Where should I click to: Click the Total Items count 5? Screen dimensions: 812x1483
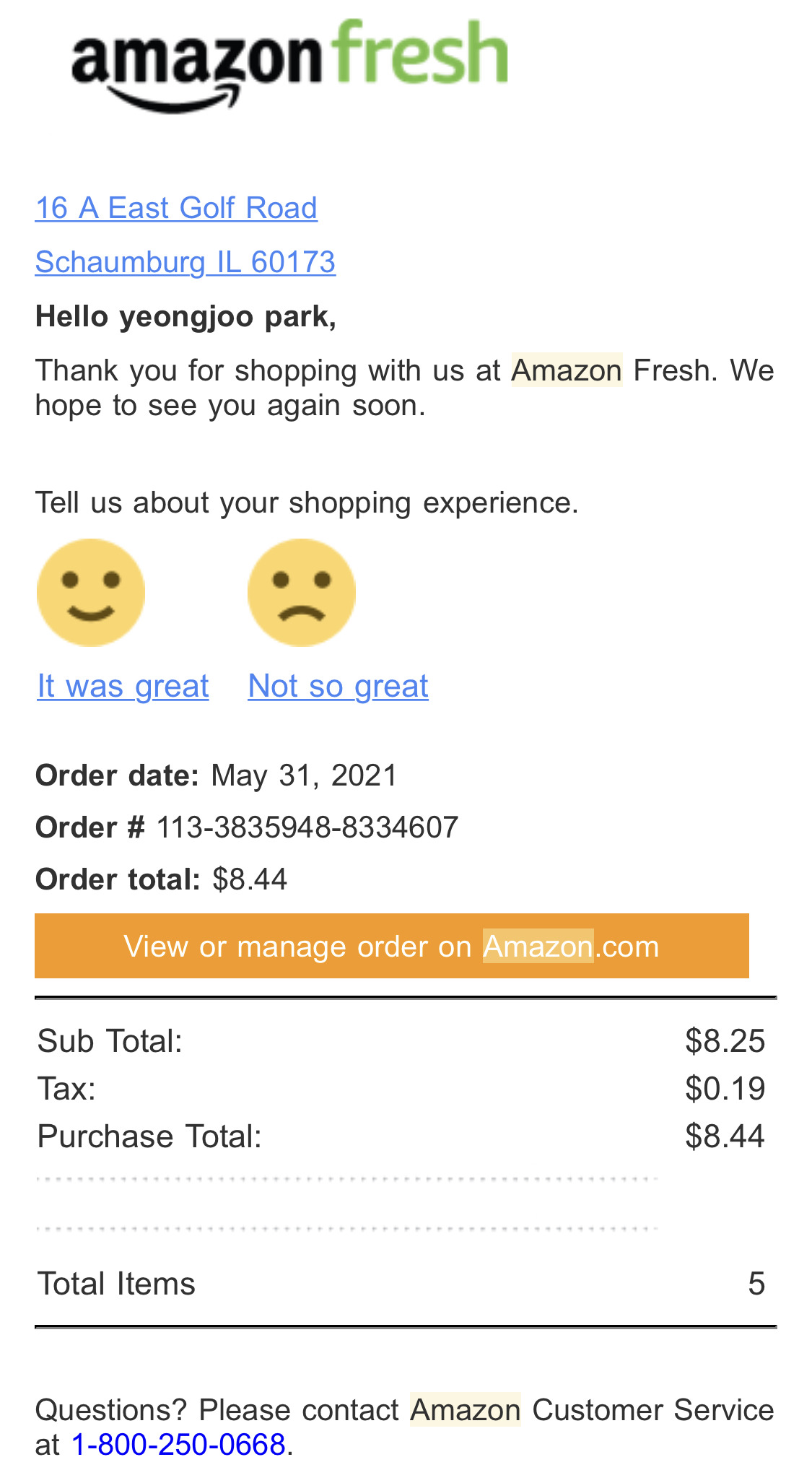point(756,1284)
